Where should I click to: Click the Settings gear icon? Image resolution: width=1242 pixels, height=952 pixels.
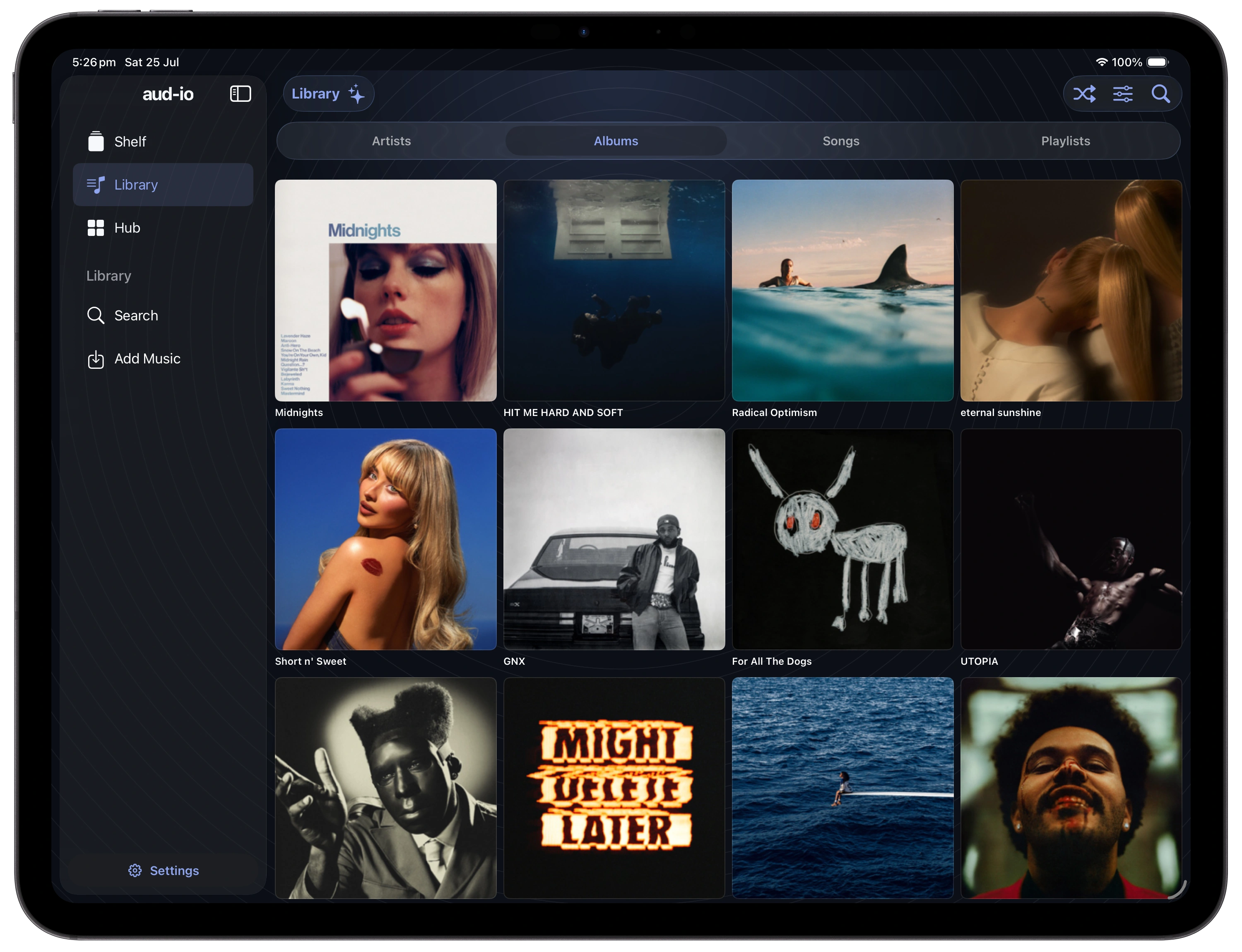tap(135, 870)
